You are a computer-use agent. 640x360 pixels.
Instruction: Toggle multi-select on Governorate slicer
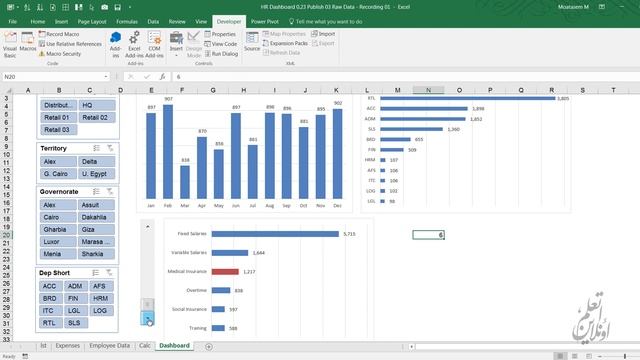point(96,191)
